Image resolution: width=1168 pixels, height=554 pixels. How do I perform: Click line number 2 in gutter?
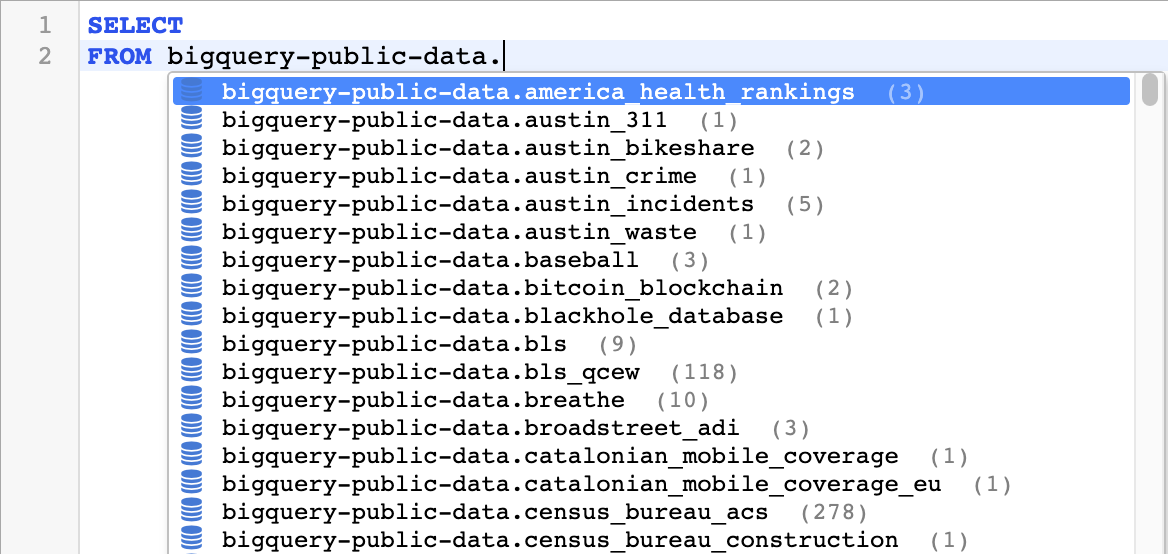[x=45, y=56]
